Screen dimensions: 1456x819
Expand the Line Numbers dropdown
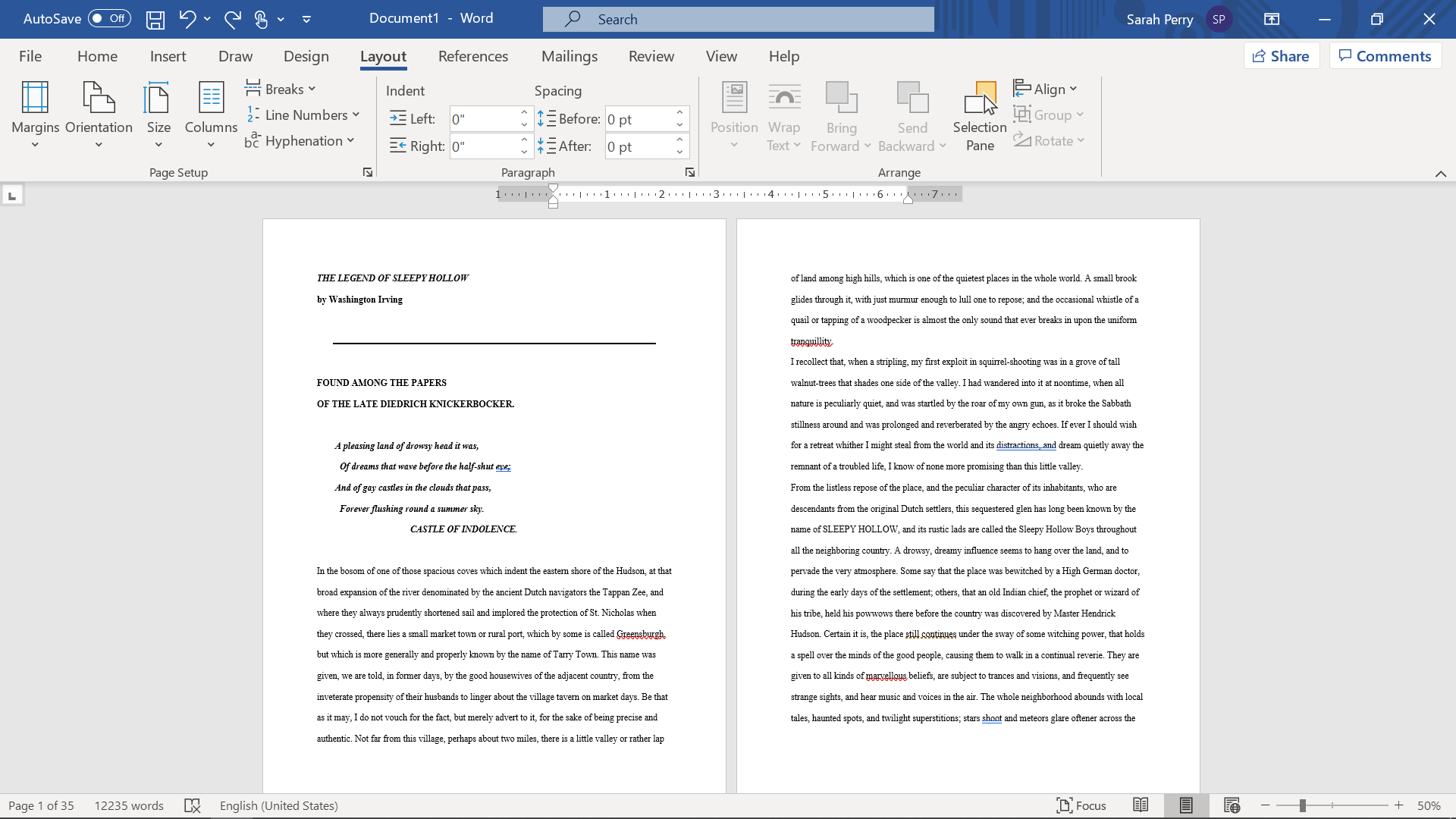(303, 115)
